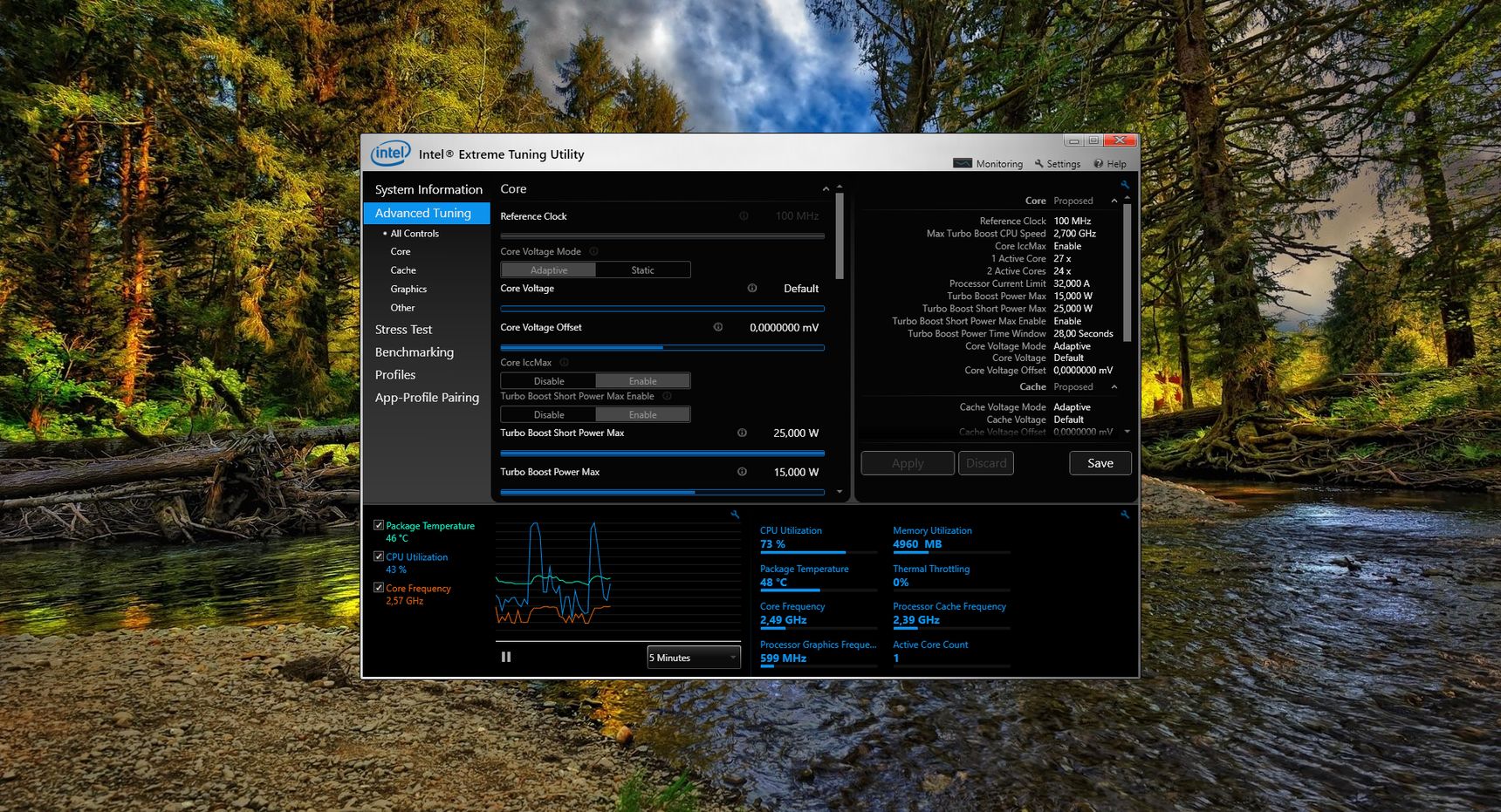1501x812 pixels.
Task: Select Cache sub-item in sidebar
Action: [403, 270]
